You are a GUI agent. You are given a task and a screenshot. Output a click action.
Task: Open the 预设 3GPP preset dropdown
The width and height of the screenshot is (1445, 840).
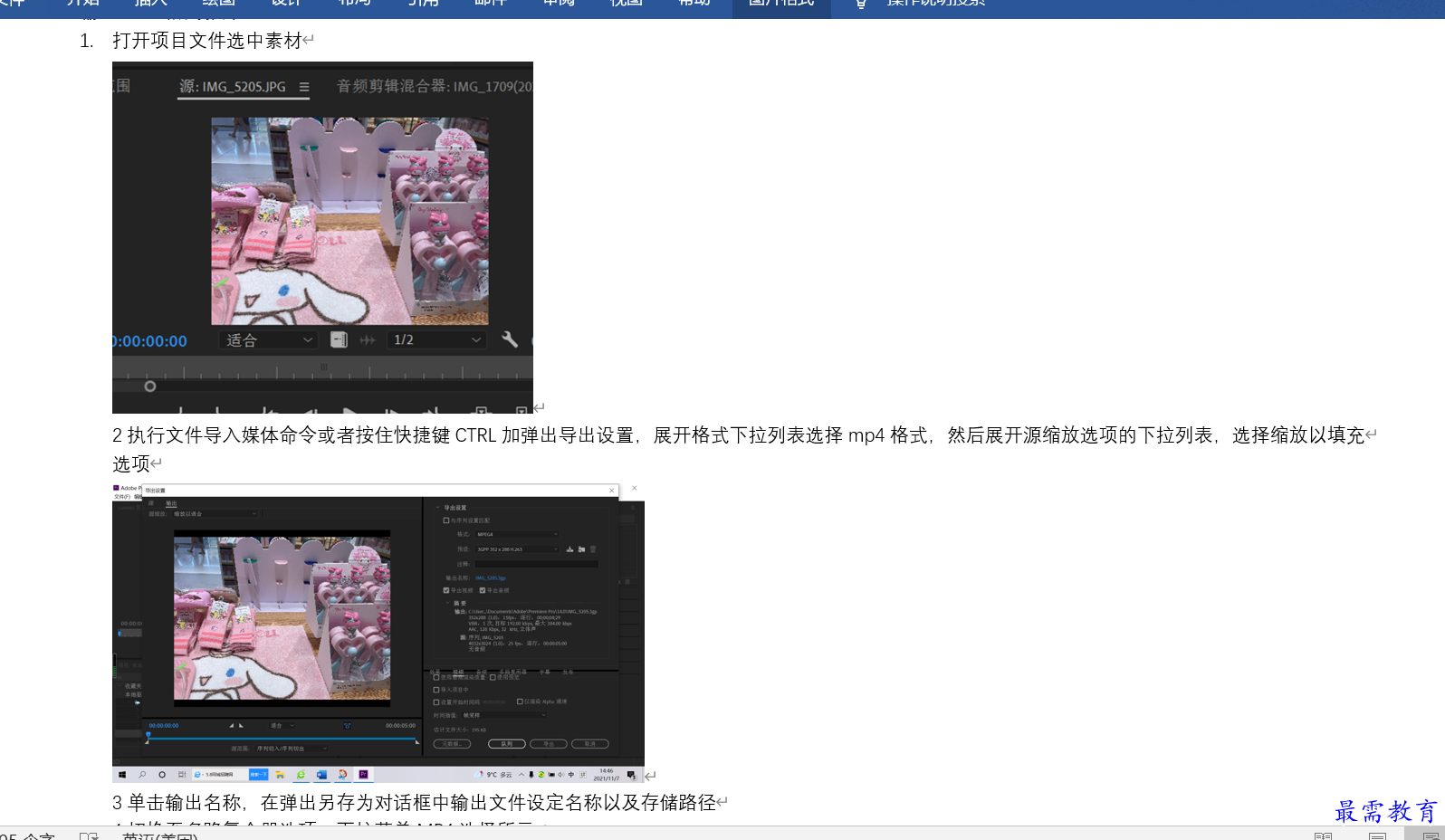[517, 549]
